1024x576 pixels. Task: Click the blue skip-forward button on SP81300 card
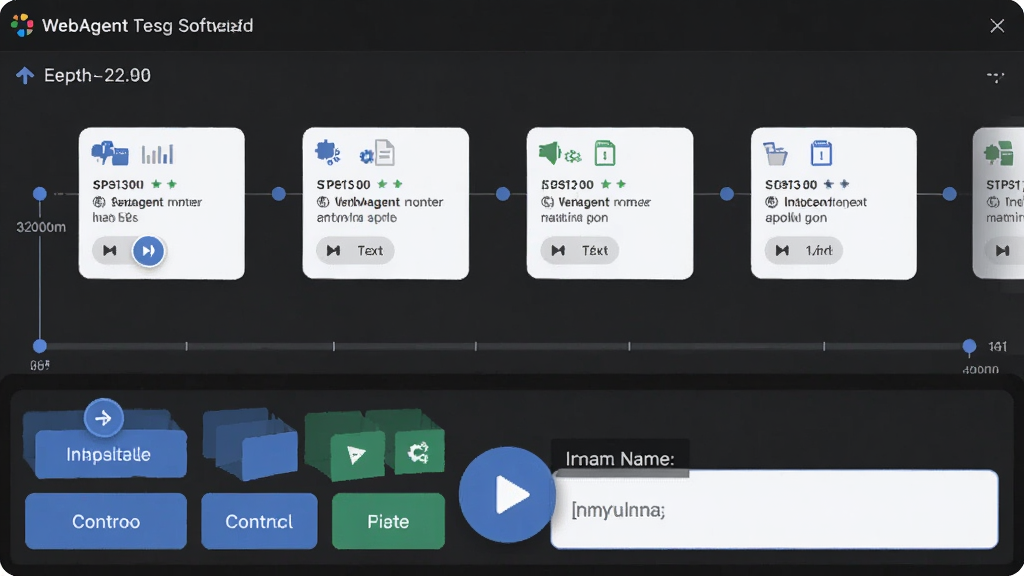(148, 251)
